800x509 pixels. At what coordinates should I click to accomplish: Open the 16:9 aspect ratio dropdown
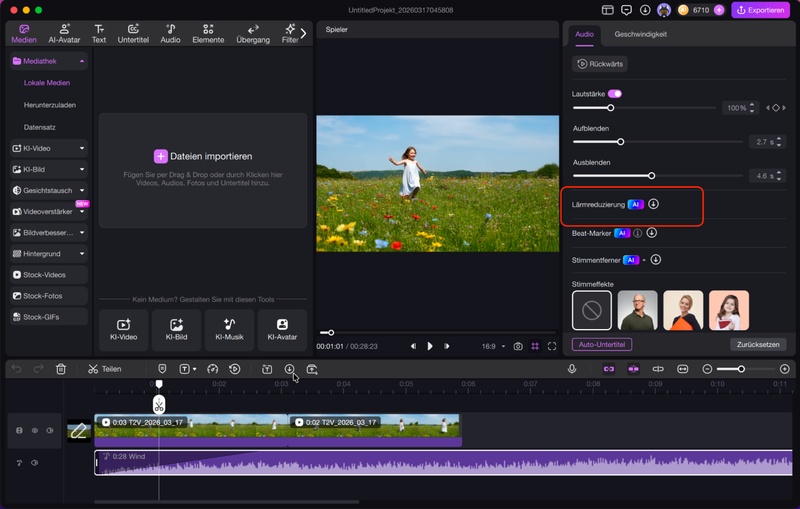490,346
